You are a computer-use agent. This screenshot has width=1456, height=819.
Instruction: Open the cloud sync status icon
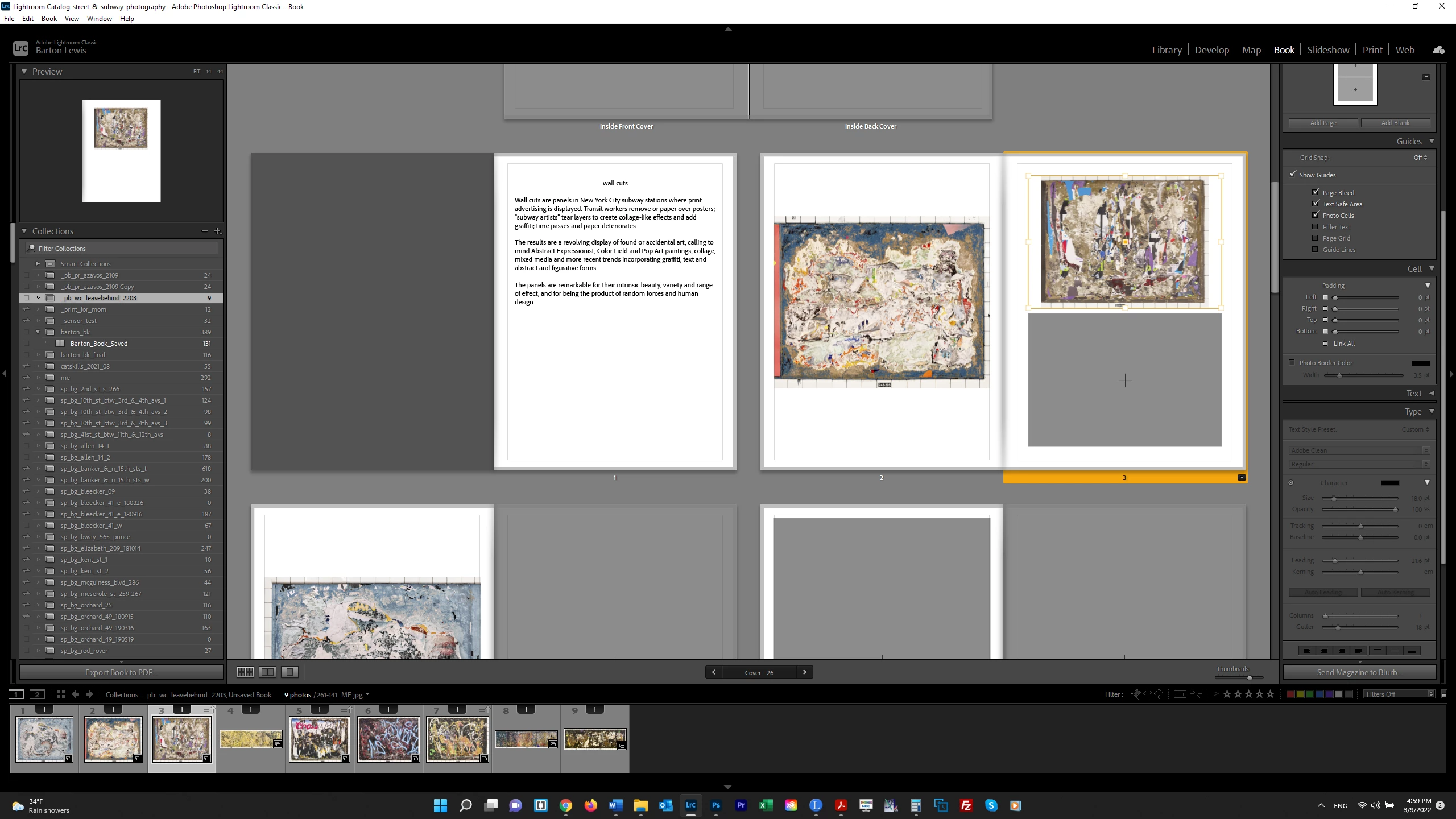[1438, 50]
